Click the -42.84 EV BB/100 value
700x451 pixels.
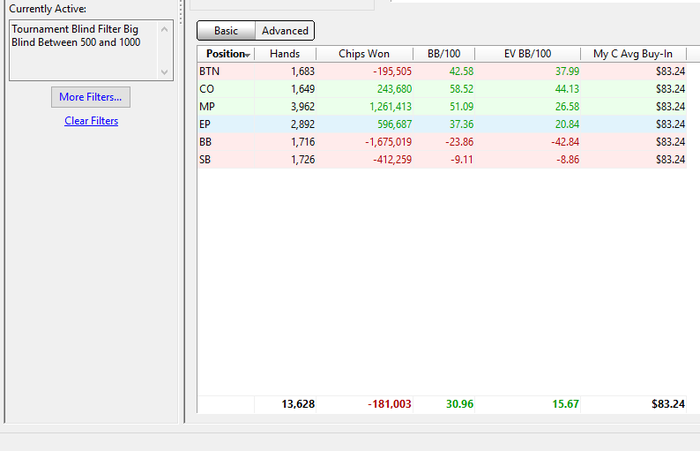click(565, 142)
